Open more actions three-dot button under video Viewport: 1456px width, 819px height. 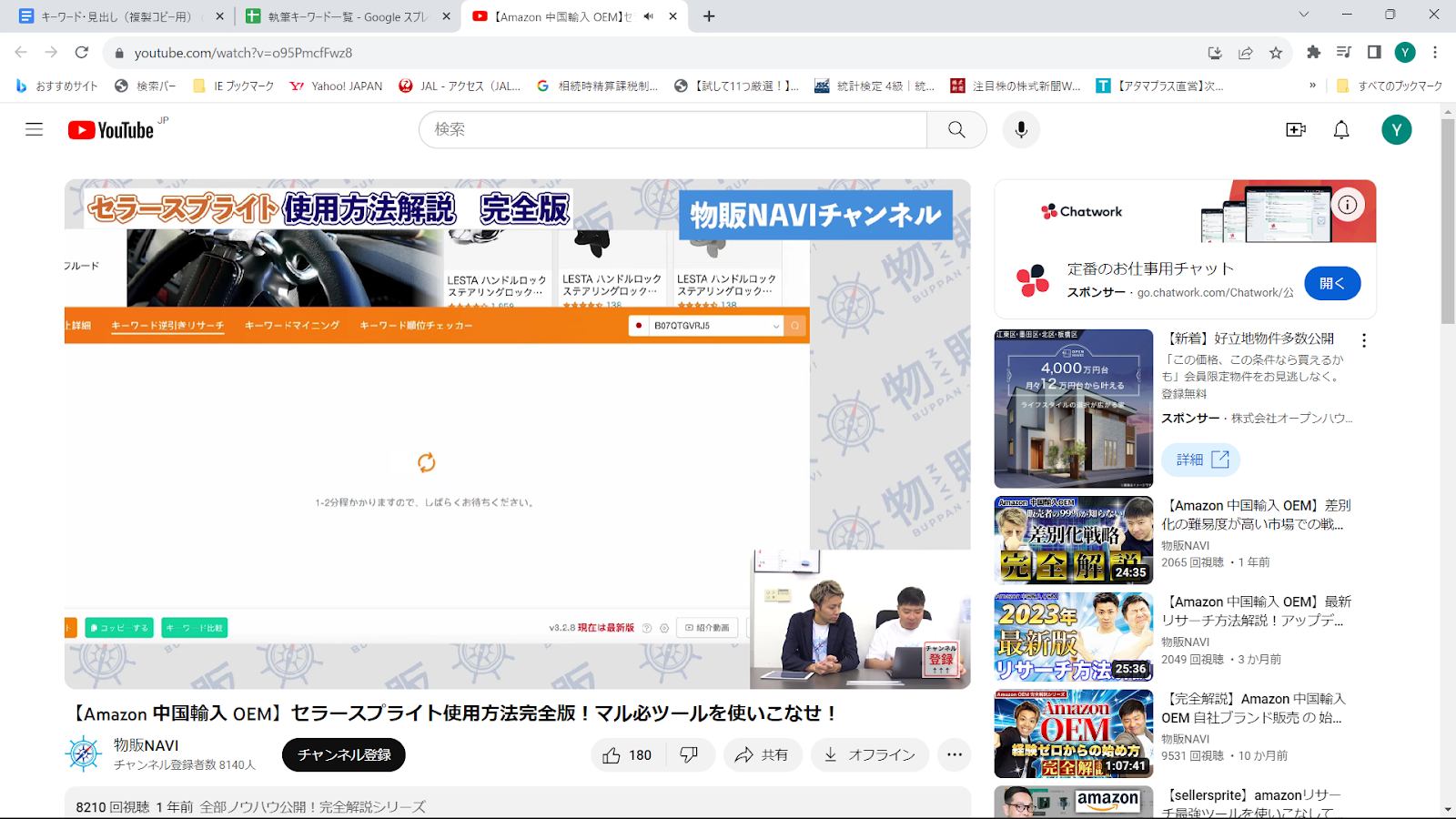954,754
